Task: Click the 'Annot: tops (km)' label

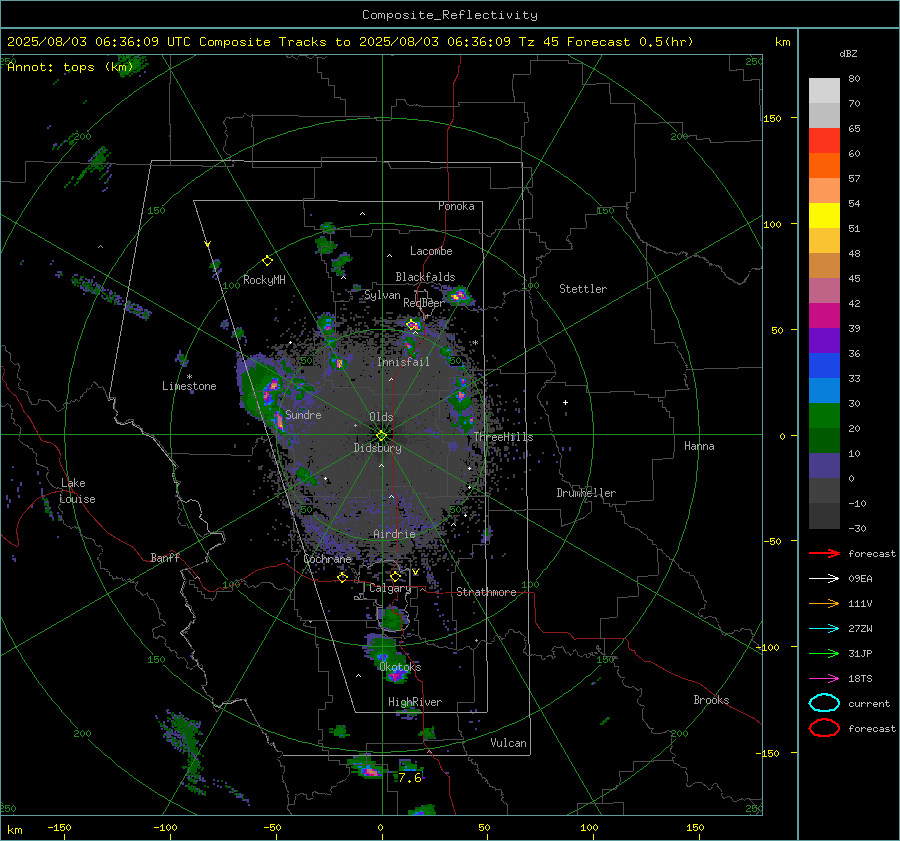Action: pos(70,67)
